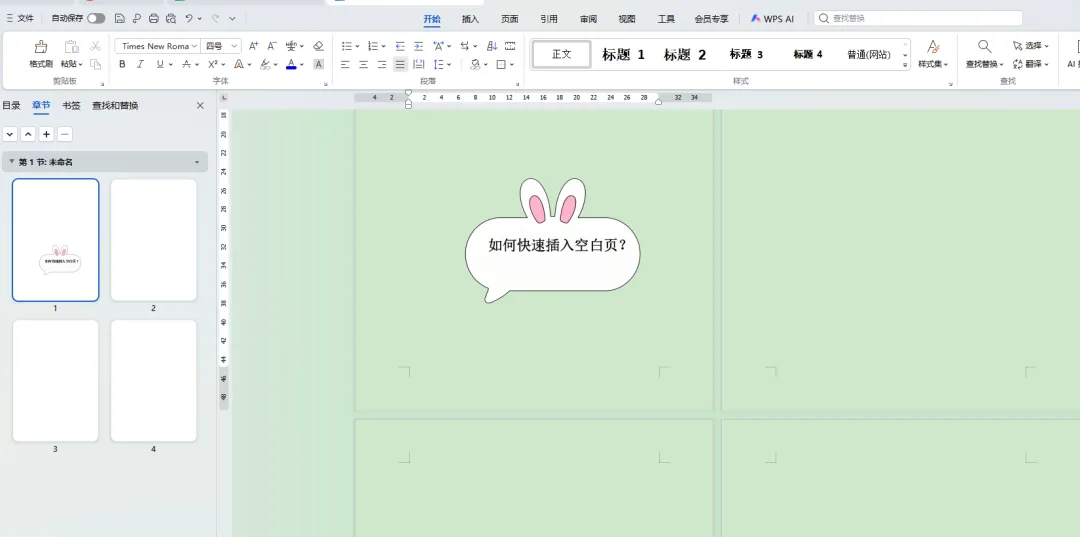Click the print icon in quick access bar

point(153,18)
